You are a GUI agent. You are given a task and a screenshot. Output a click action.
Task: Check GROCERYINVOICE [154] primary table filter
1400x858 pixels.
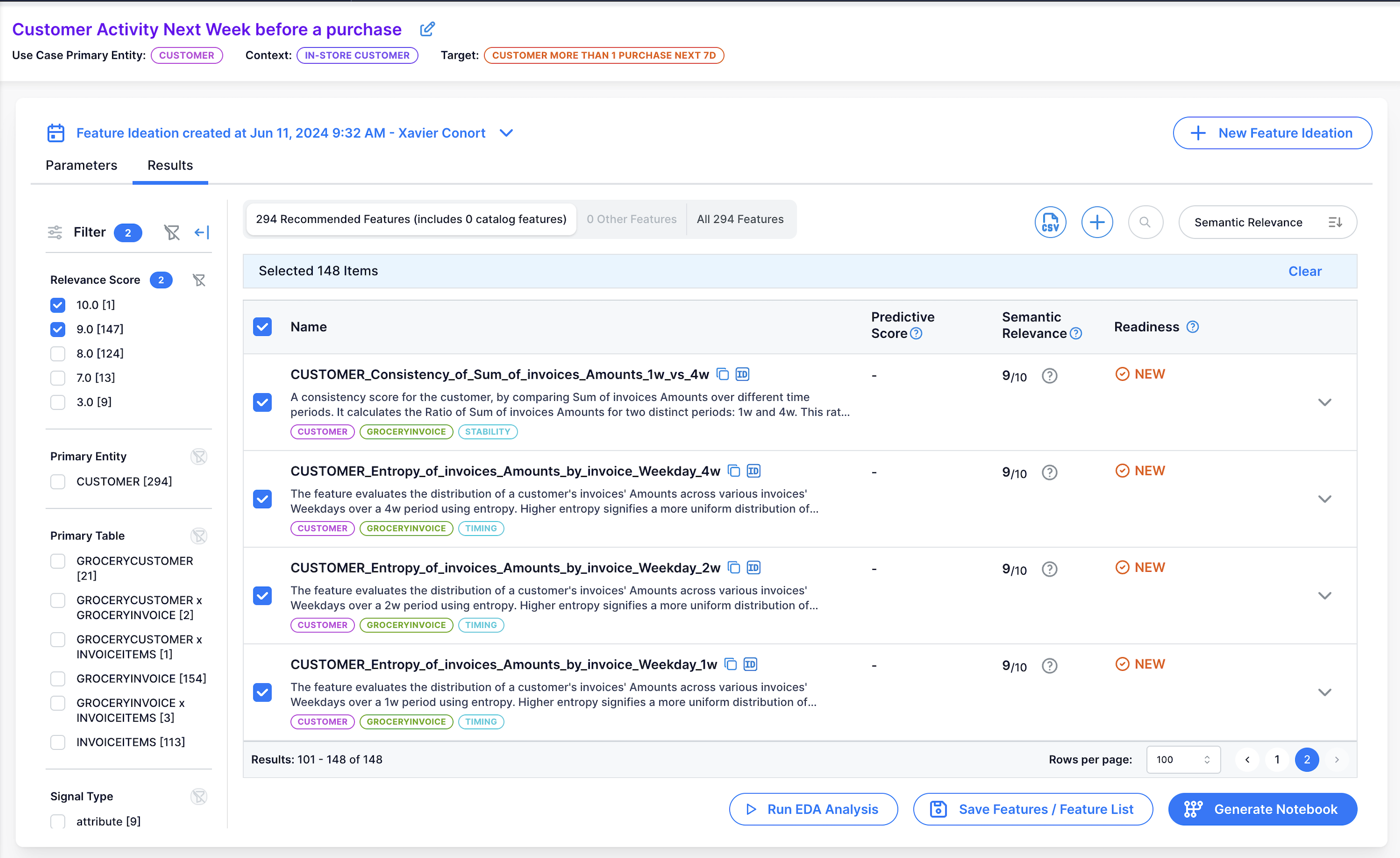(57, 678)
